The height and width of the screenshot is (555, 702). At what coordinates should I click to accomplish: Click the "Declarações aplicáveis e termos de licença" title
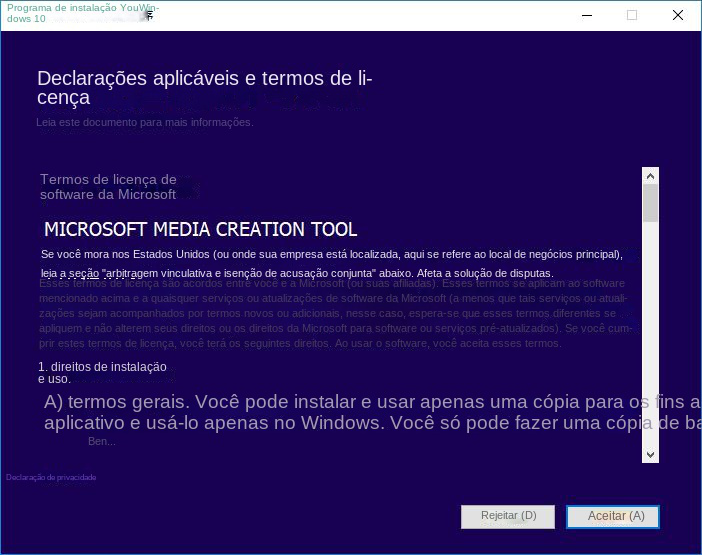pos(205,88)
